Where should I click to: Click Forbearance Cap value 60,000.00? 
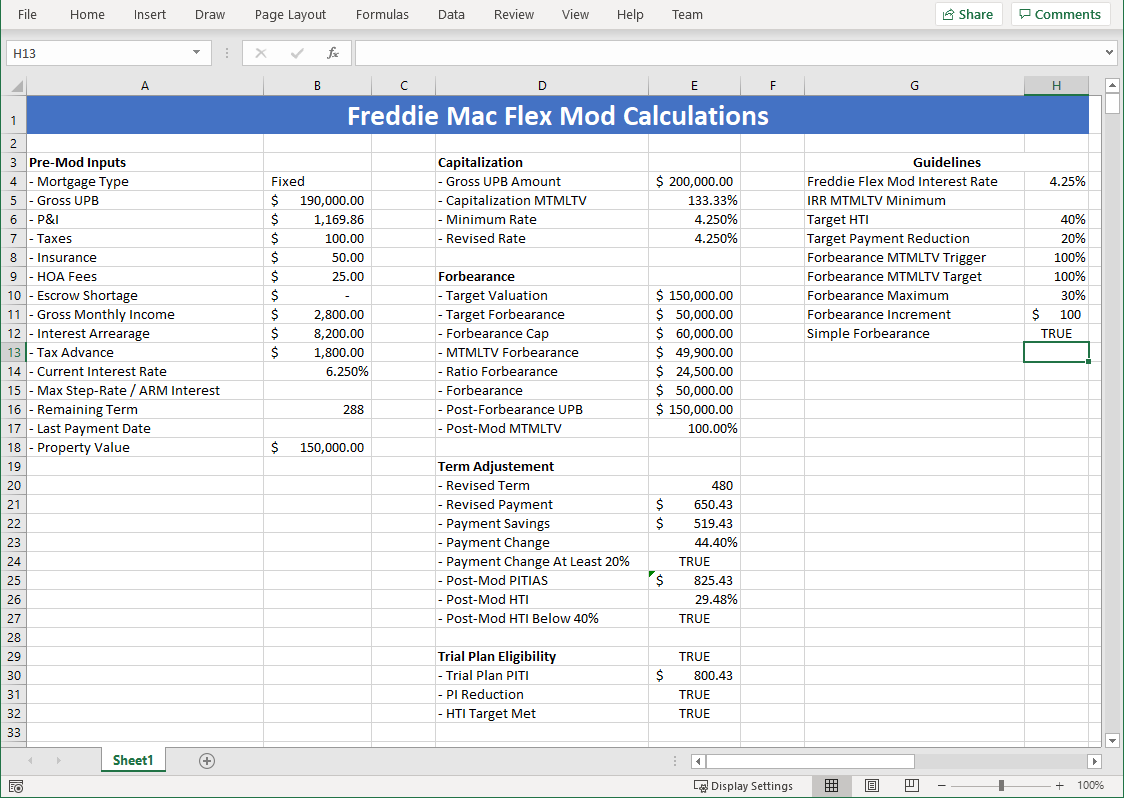coord(694,333)
